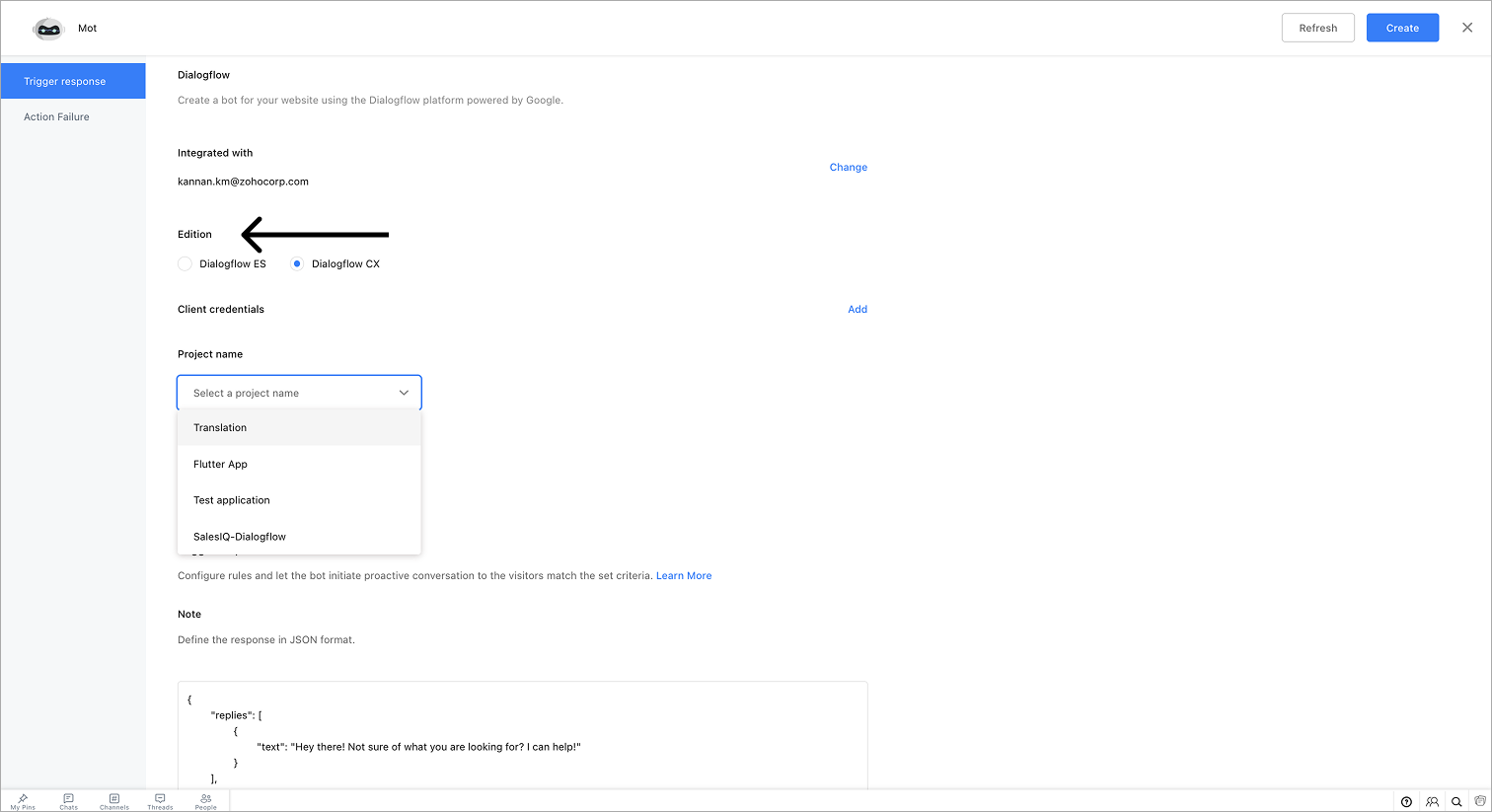
Task: Click the help question mark icon
Action: [1406, 802]
